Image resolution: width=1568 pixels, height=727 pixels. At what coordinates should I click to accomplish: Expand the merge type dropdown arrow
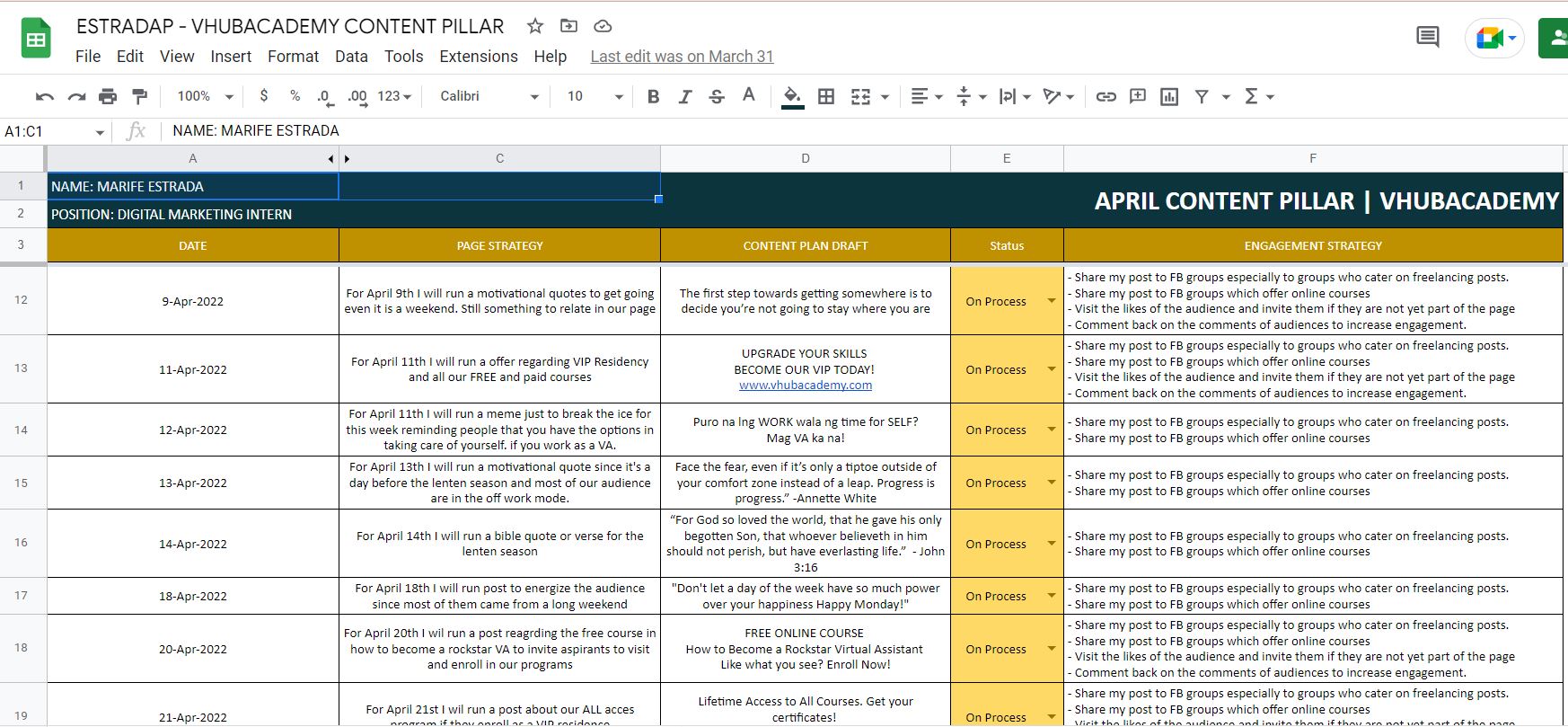tap(885, 96)
